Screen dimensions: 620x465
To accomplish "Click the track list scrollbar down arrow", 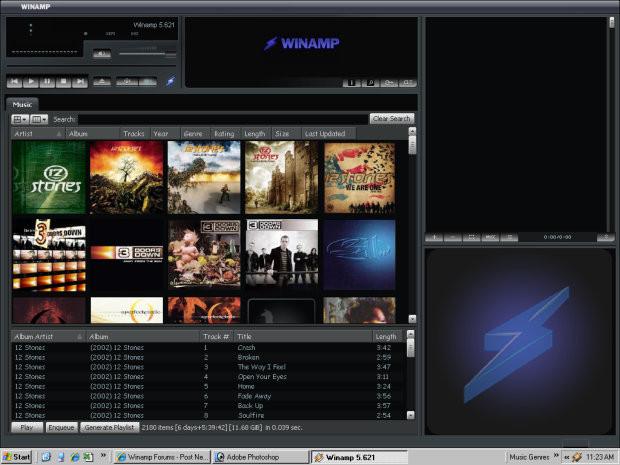I will pyautogui.click(x=410, y=415).
